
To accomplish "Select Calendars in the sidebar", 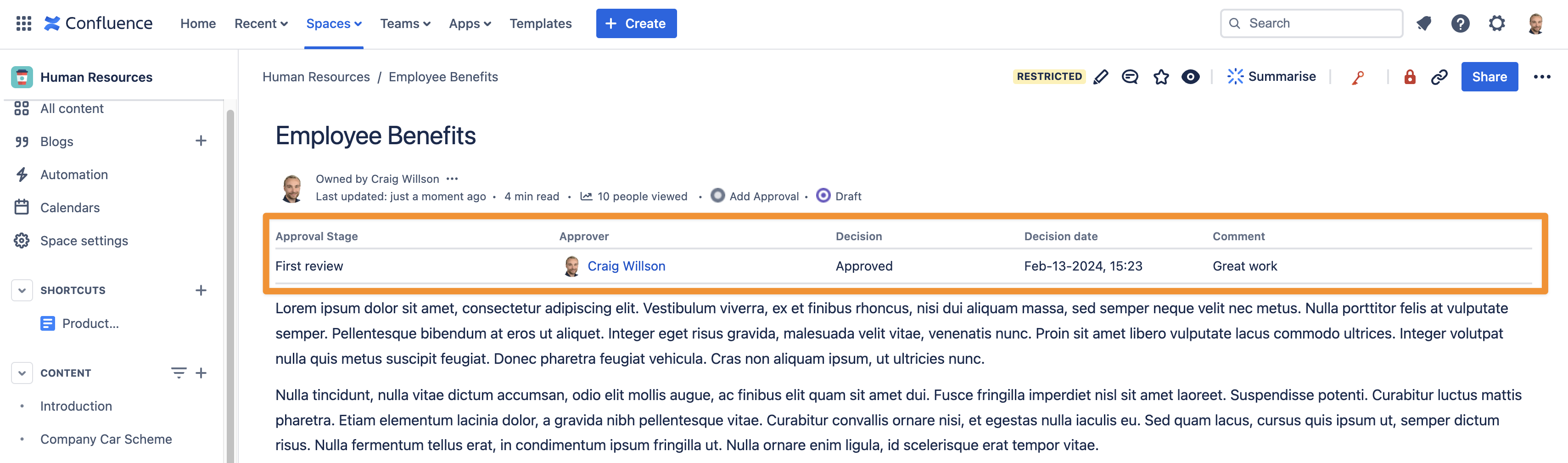I will (70, 208).
